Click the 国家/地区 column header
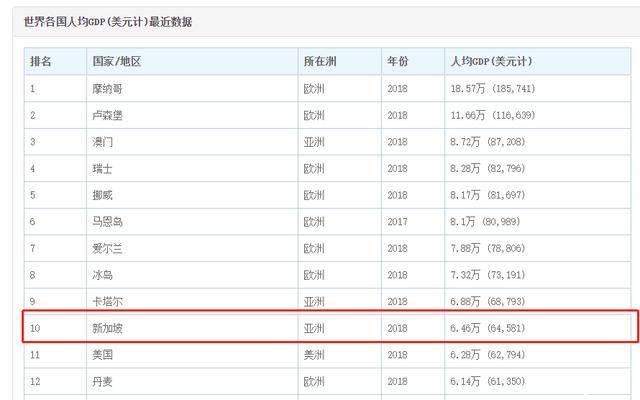The width and height of the screenshot is (640, 400). tap(116, 62)
